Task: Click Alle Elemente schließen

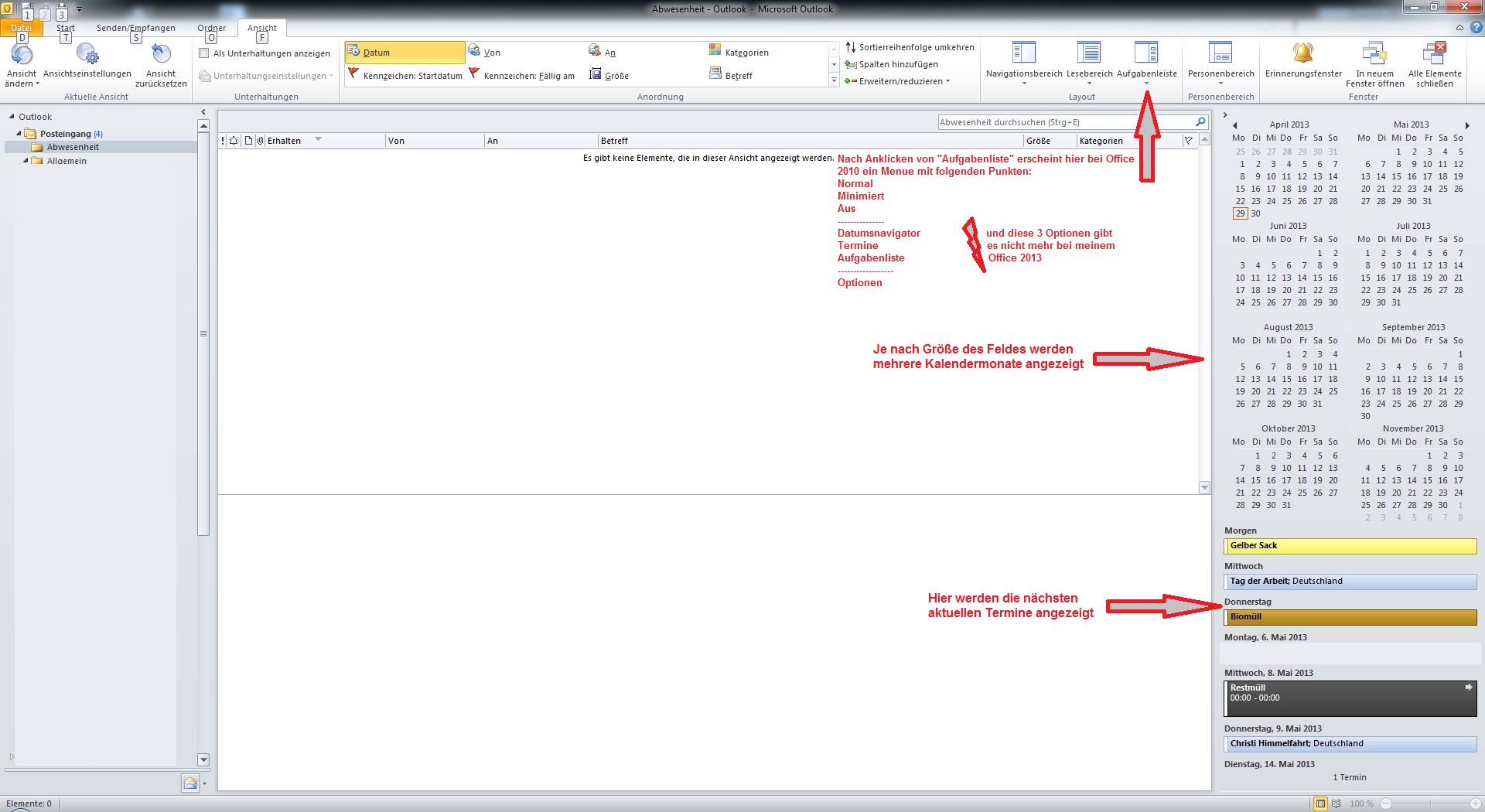Action: tap(1435, 65)
